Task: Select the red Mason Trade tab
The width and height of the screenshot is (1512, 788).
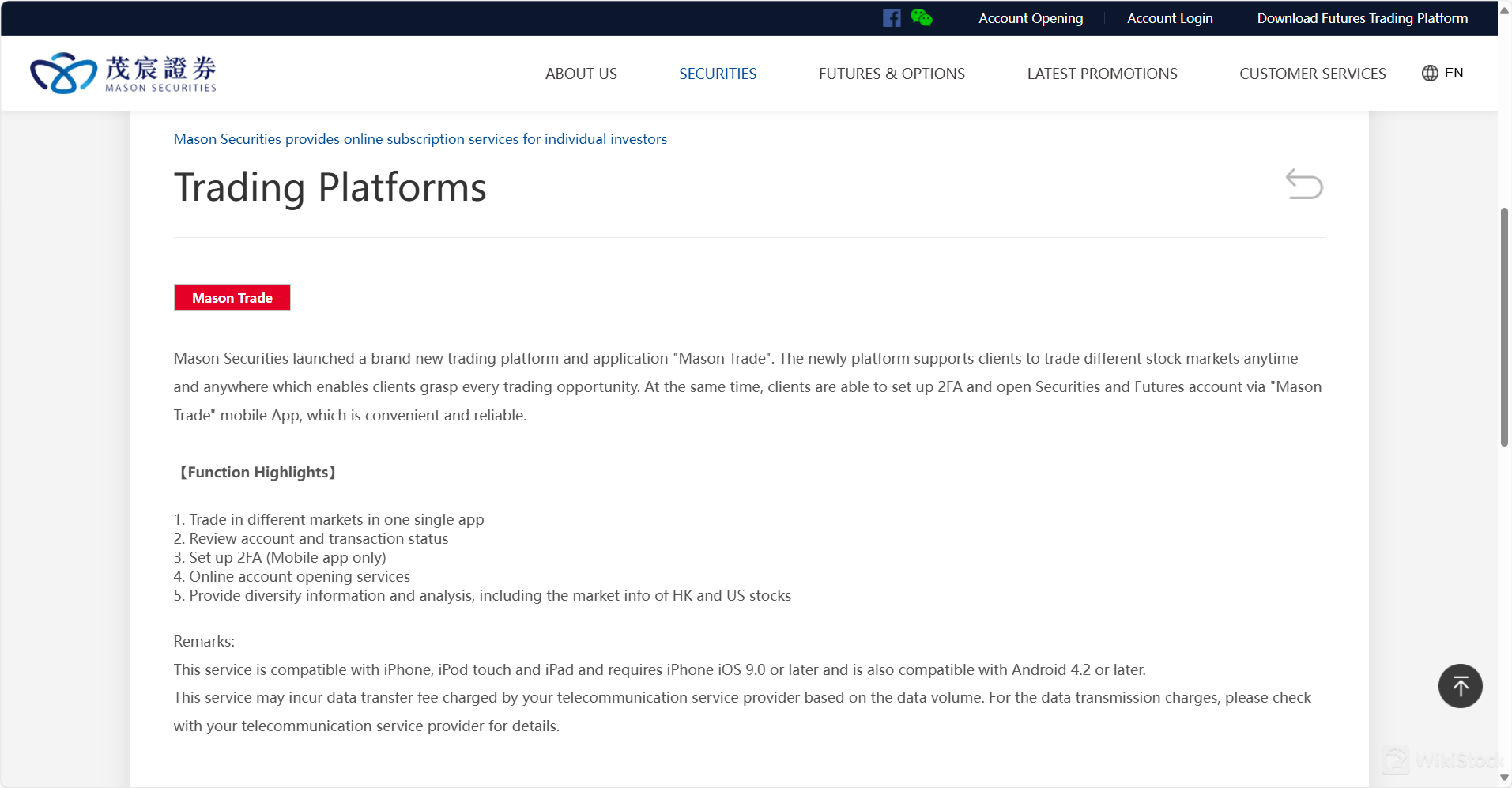Action: [232, 298]
